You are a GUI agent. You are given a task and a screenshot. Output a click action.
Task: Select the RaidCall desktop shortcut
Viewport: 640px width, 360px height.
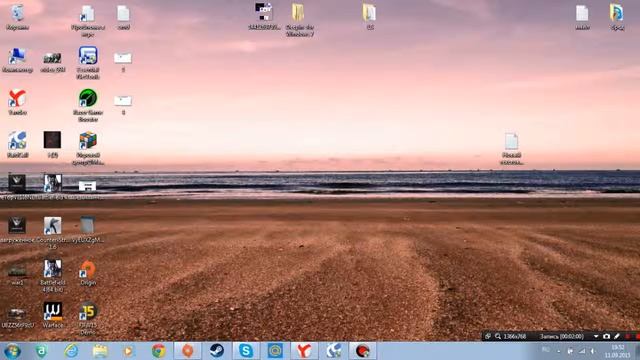[x=17, y=144]
